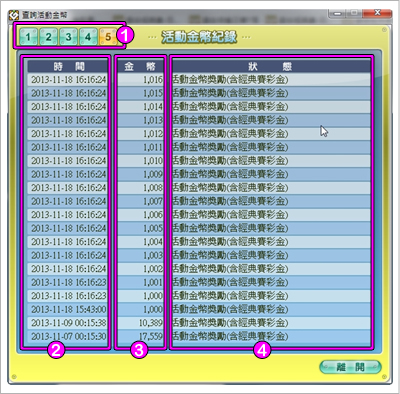
Task: Select the row with 10,389 coins
Action: 199,322
